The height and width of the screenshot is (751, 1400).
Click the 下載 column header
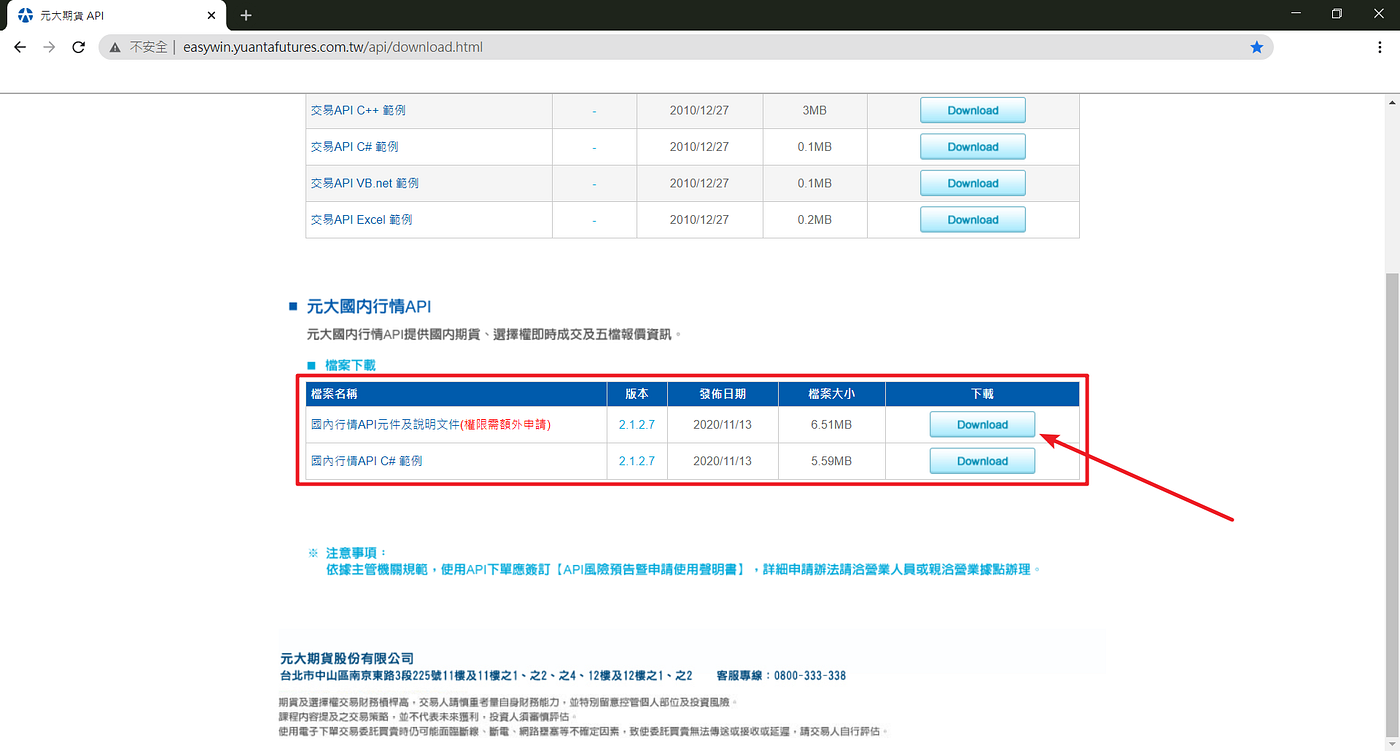tap(982, 394)
